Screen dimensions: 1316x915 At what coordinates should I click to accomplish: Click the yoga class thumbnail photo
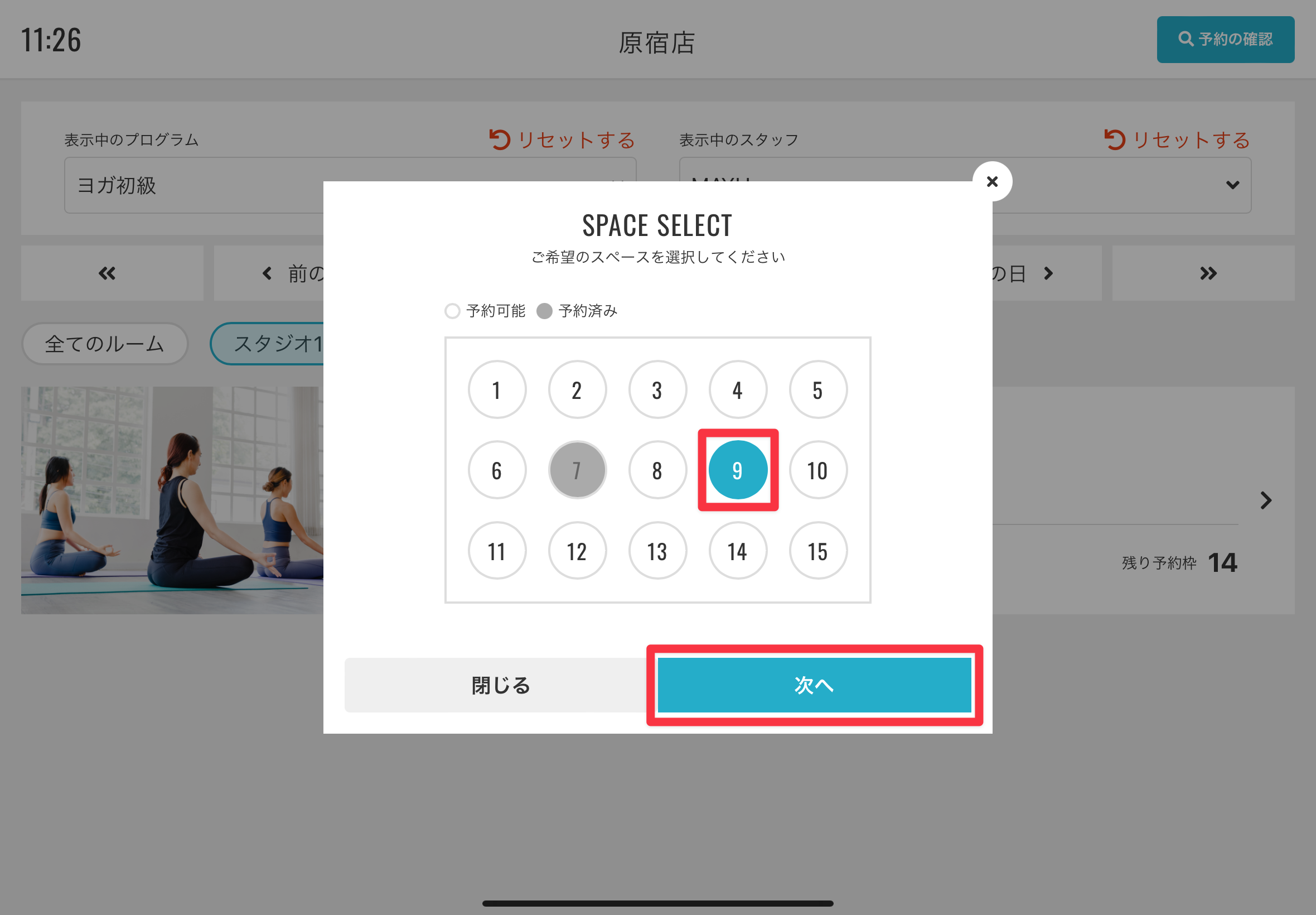point(172,500)
